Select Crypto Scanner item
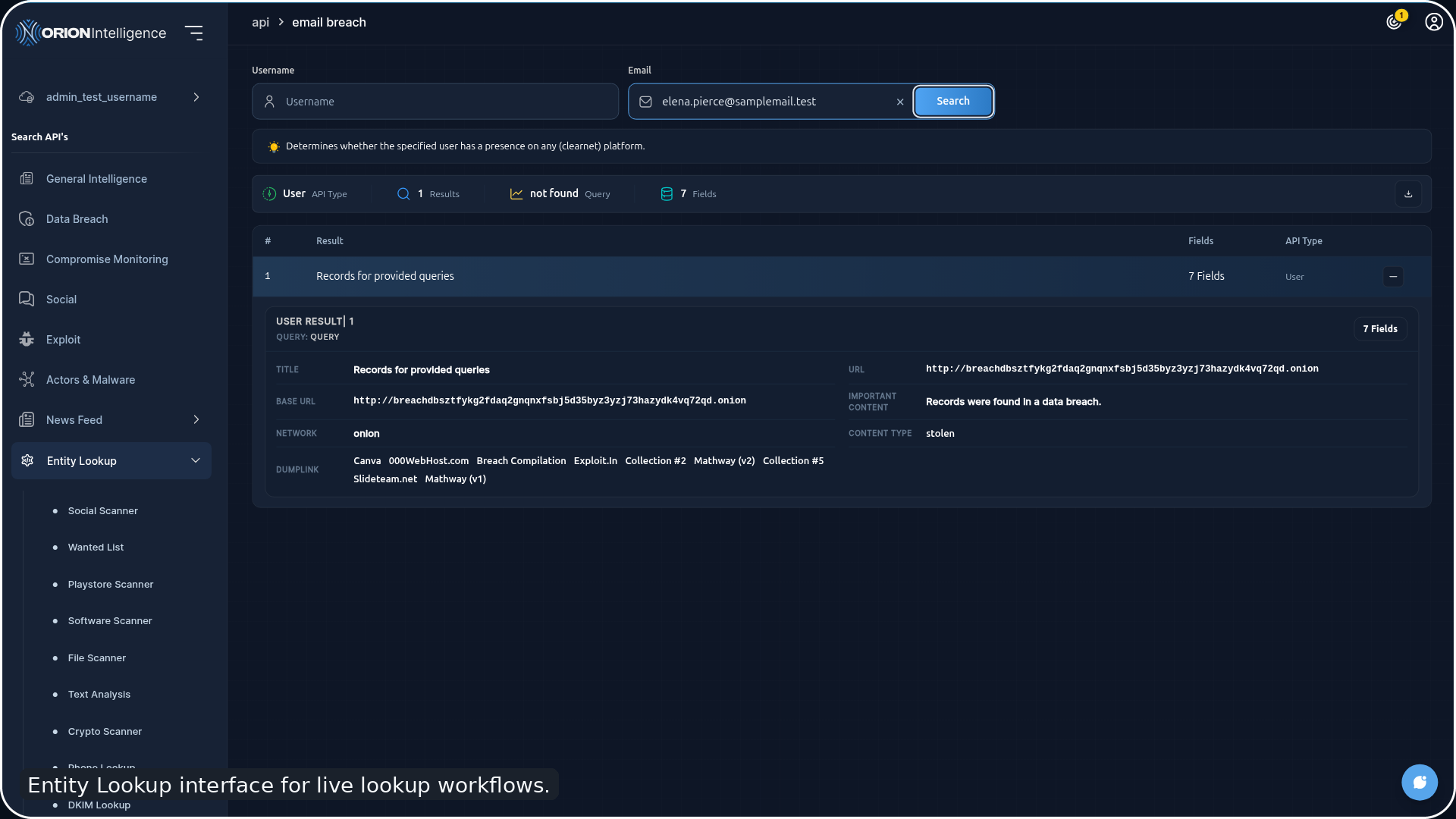Screen dimensions: 1456x819 coord(105,732)
